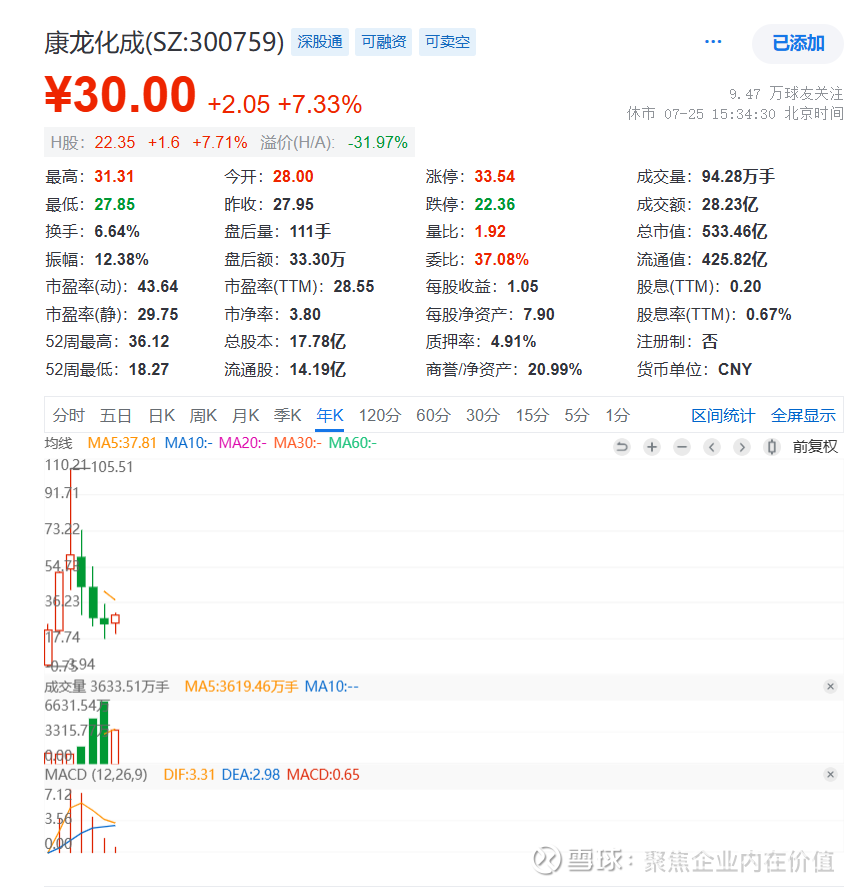Click the 可卖空 tag
Viewport: 859px width, 887px height.
(x=447, y=42)
